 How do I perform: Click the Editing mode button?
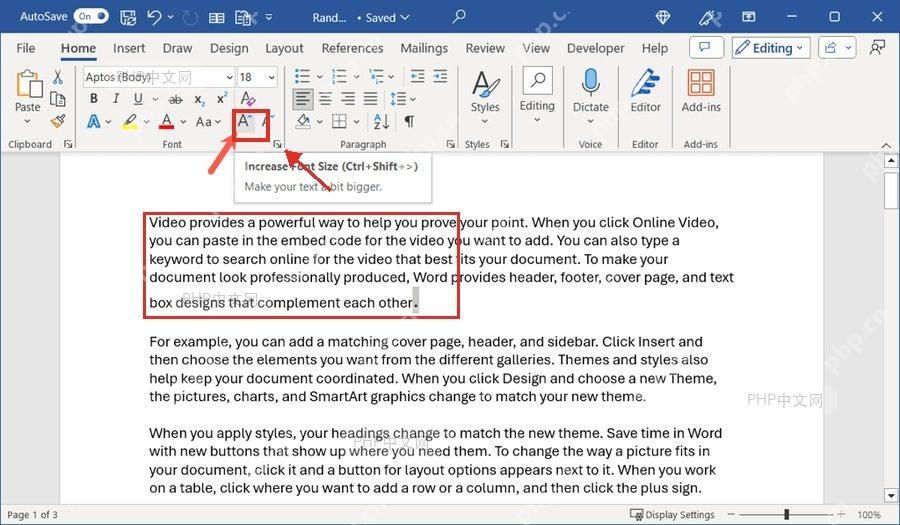(771, 48)
